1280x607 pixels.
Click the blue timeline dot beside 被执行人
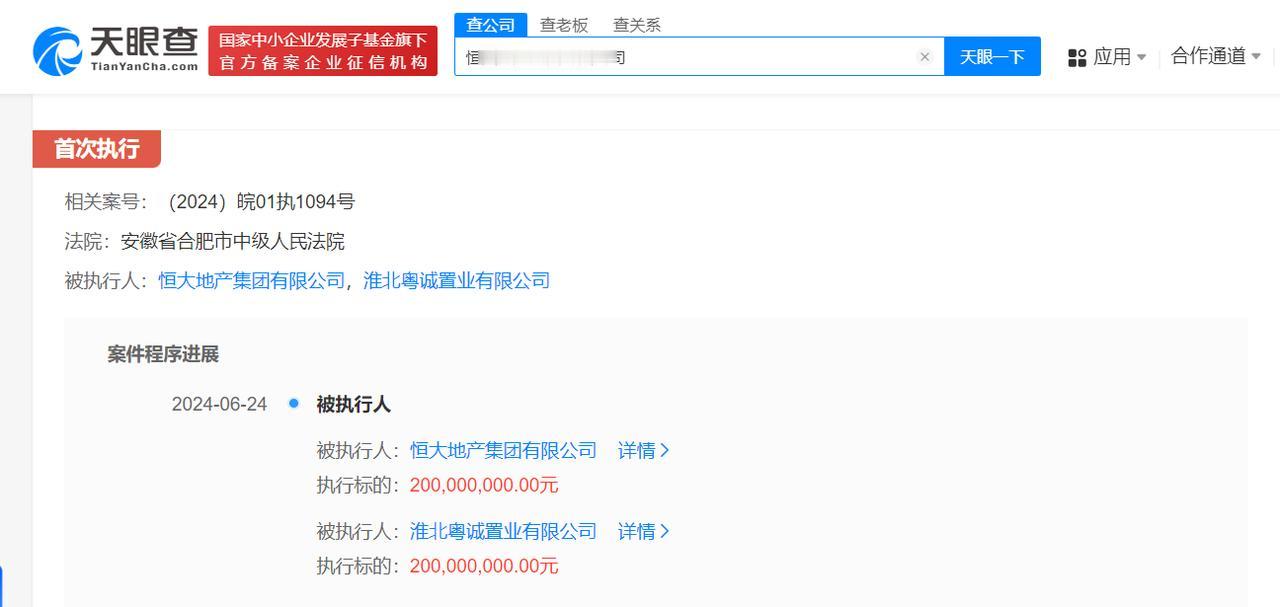point(294,403)
